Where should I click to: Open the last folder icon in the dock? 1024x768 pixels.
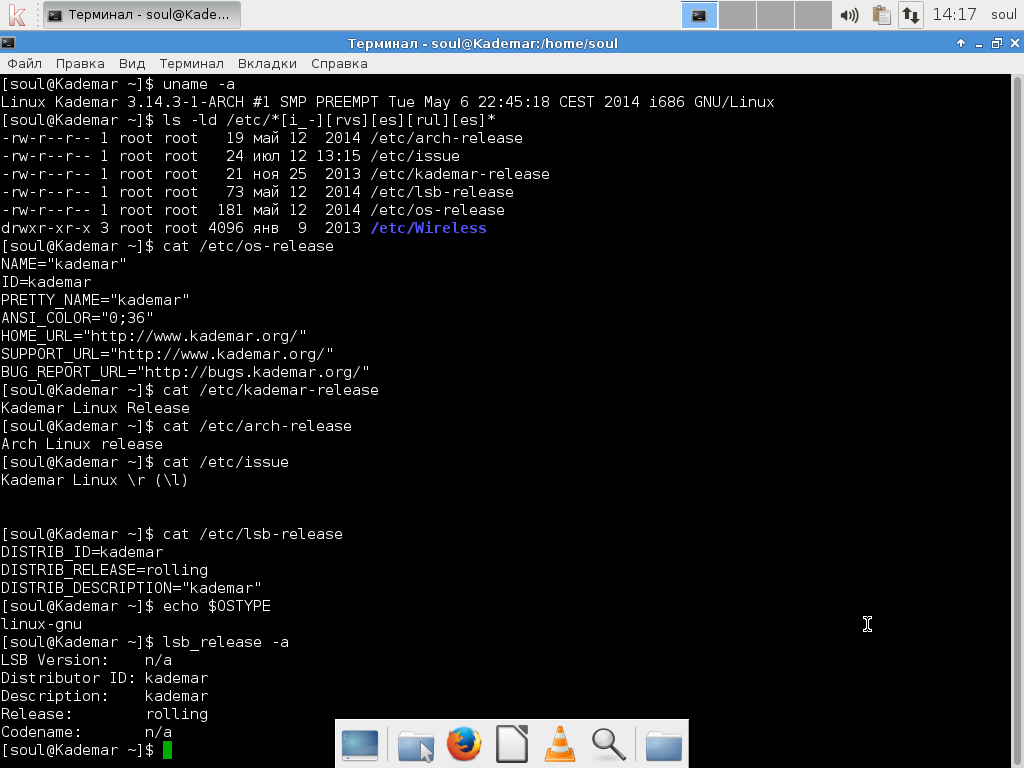coord(664,745)
